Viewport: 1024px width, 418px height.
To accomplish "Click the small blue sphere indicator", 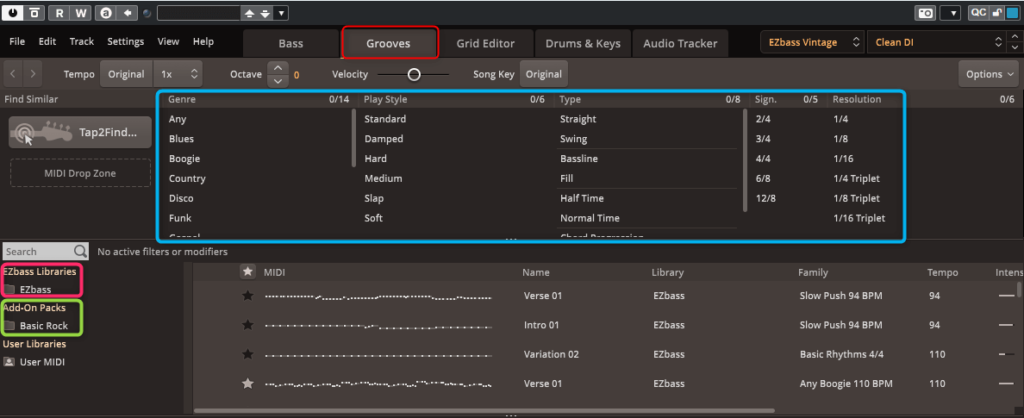I will coord(147,13).
